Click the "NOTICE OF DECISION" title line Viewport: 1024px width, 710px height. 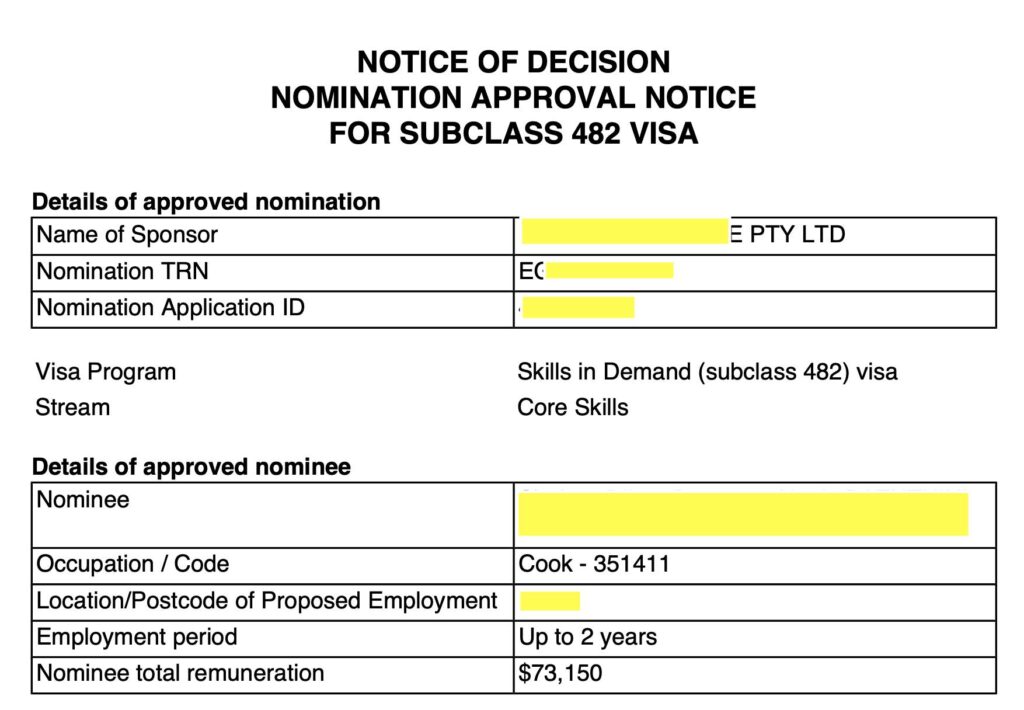[513, 63]
